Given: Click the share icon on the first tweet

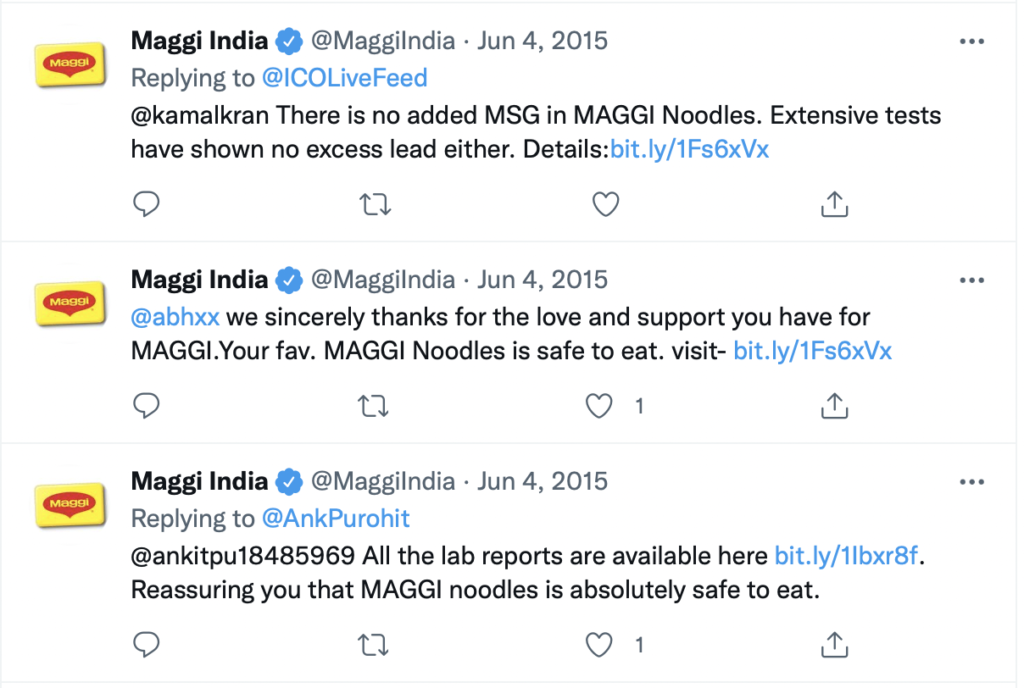Looking at the screenshot, I should pos(834,203).
